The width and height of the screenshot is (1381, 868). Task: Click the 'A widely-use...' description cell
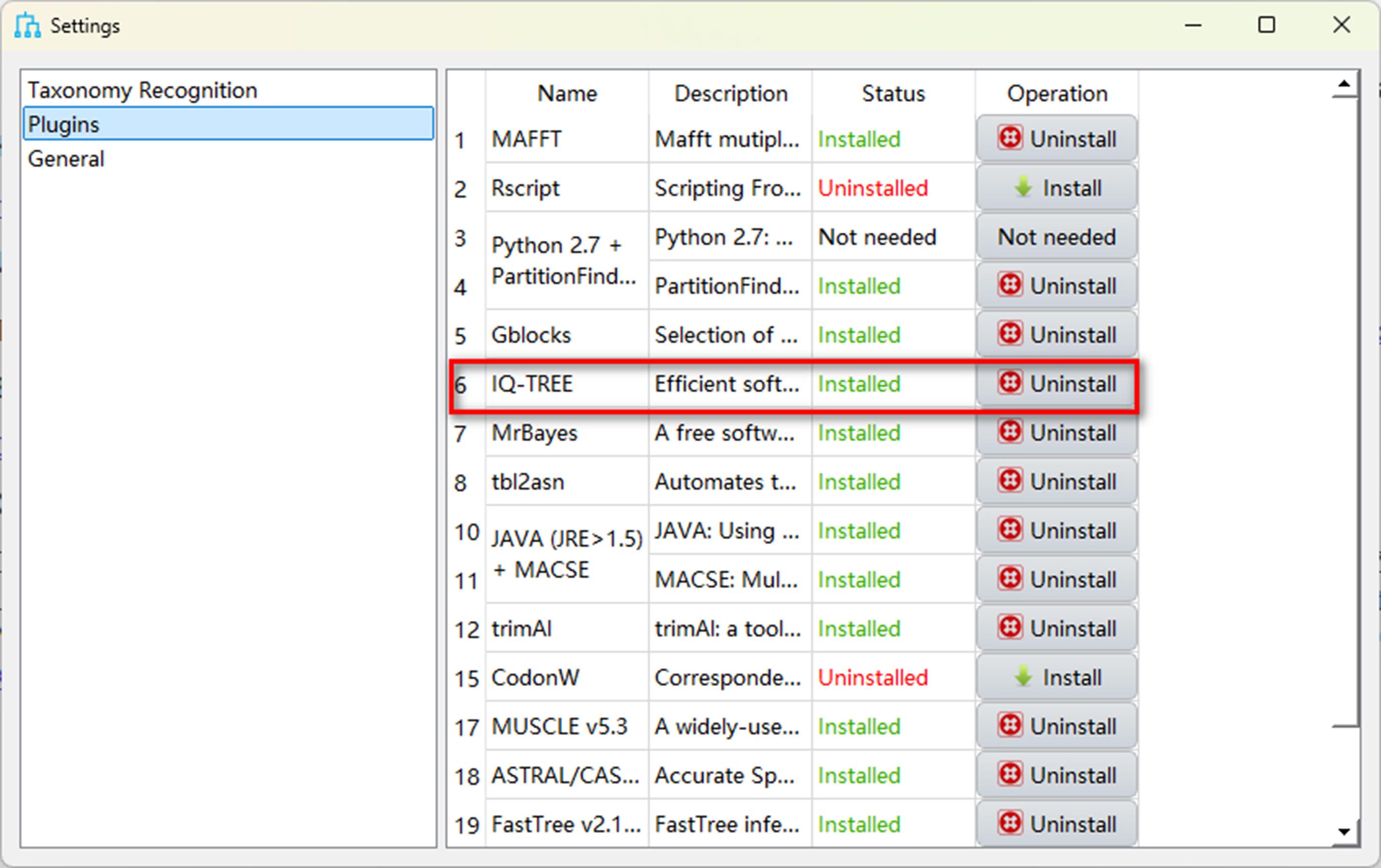tap(731, 726)
